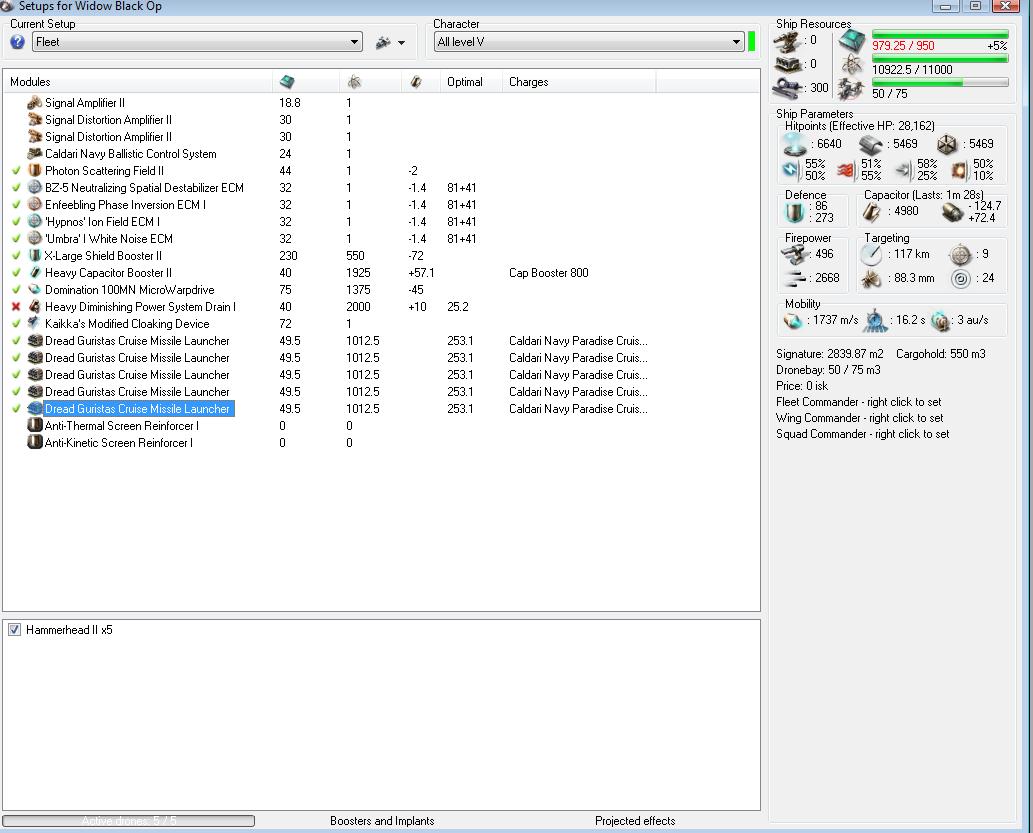Click the CPU usage icon in Ship Resources
Screen dimensions: 1033x833
tap(853, 40)
